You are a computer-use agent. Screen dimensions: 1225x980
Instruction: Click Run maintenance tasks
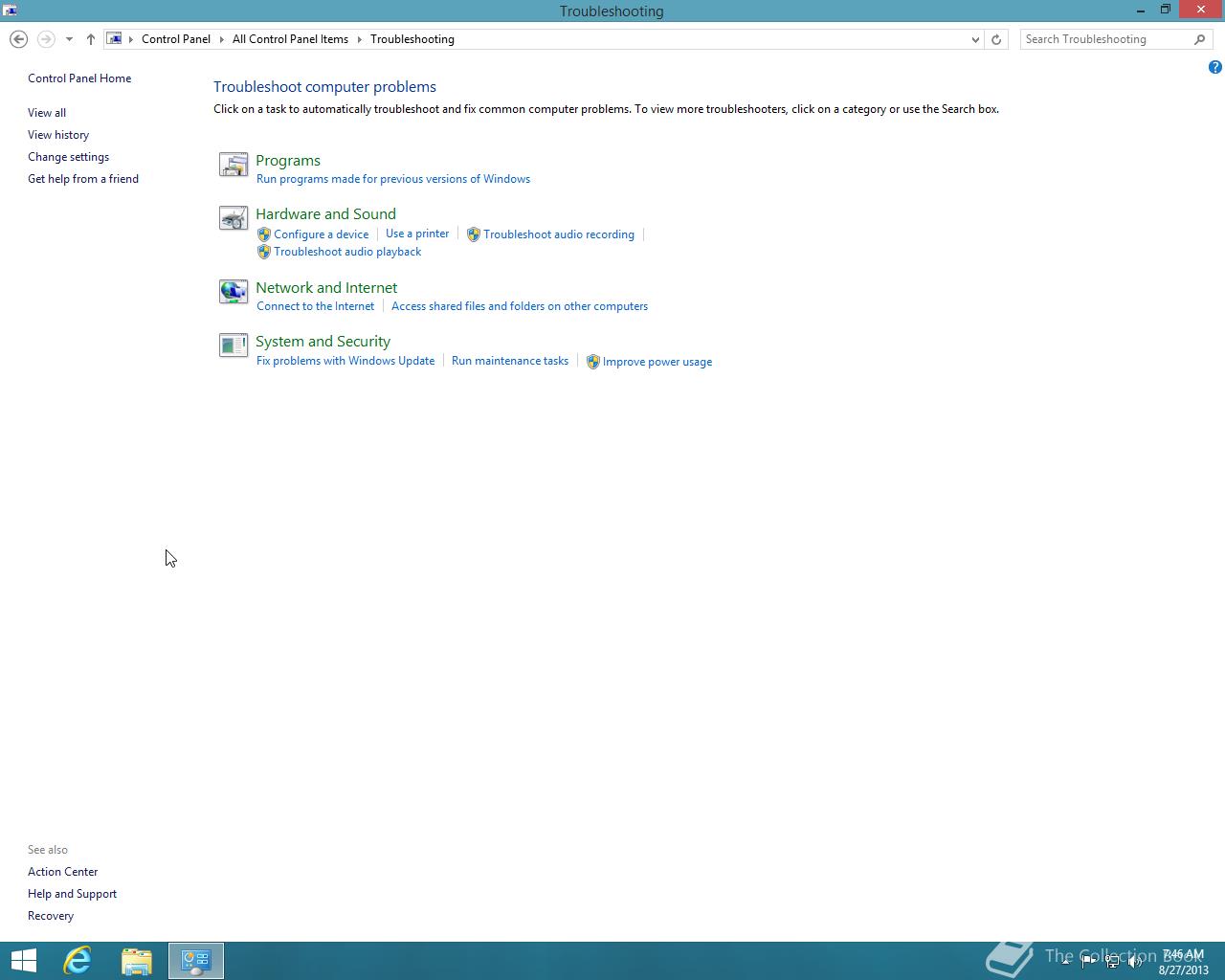point(510,361)
